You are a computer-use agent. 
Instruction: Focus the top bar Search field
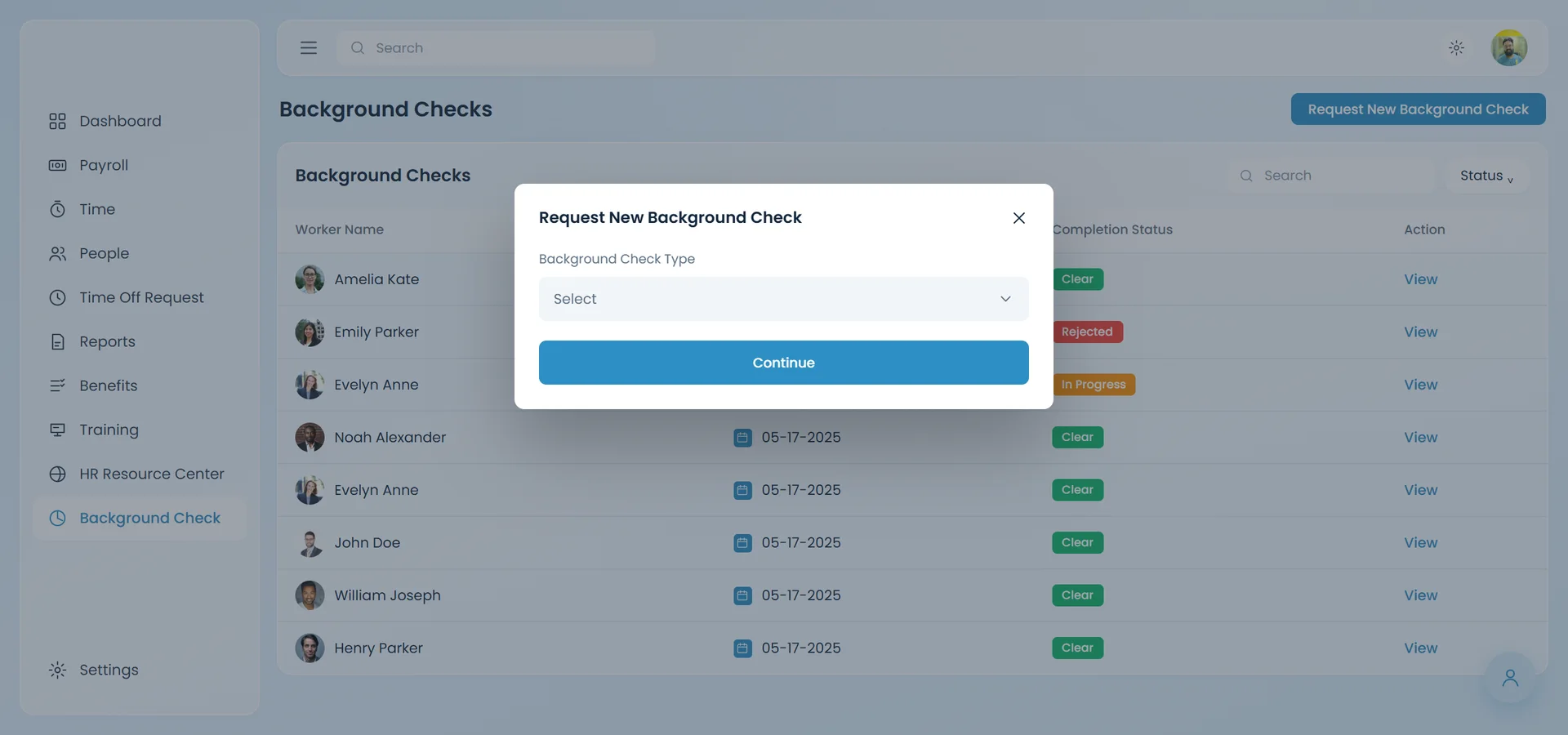tap(496, 48)
